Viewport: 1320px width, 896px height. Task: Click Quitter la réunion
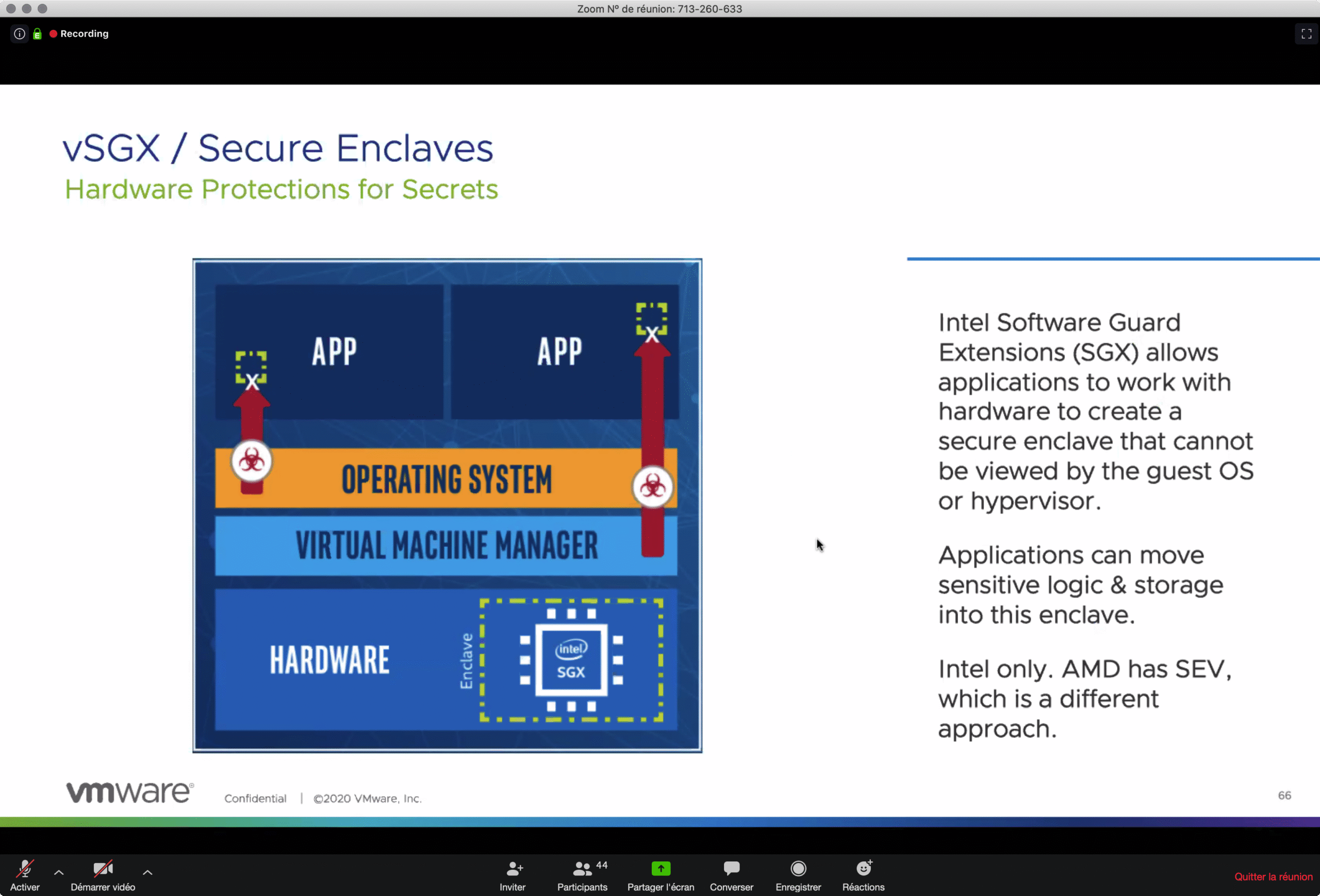click(1273, 877)
